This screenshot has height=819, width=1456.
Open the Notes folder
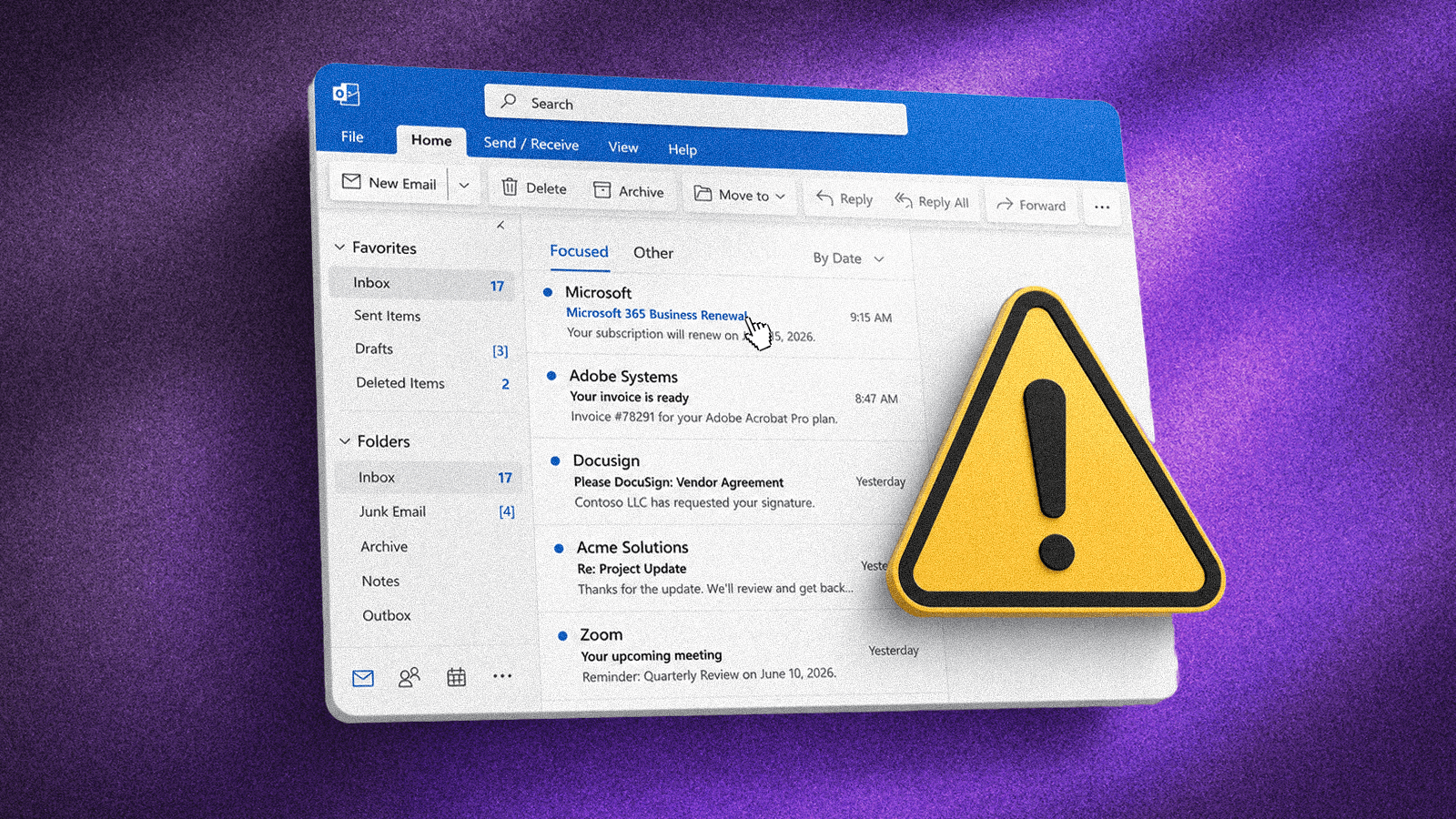click(380, 581)
